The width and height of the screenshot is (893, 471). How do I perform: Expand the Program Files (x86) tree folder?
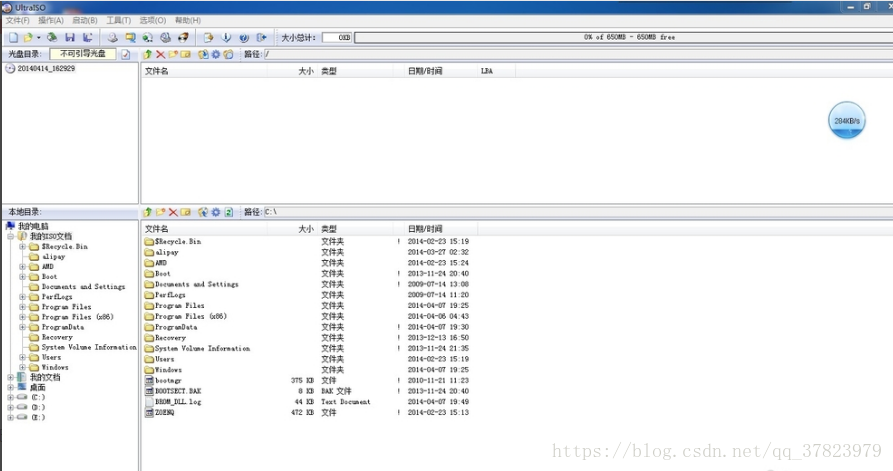(x=22, y=317)
